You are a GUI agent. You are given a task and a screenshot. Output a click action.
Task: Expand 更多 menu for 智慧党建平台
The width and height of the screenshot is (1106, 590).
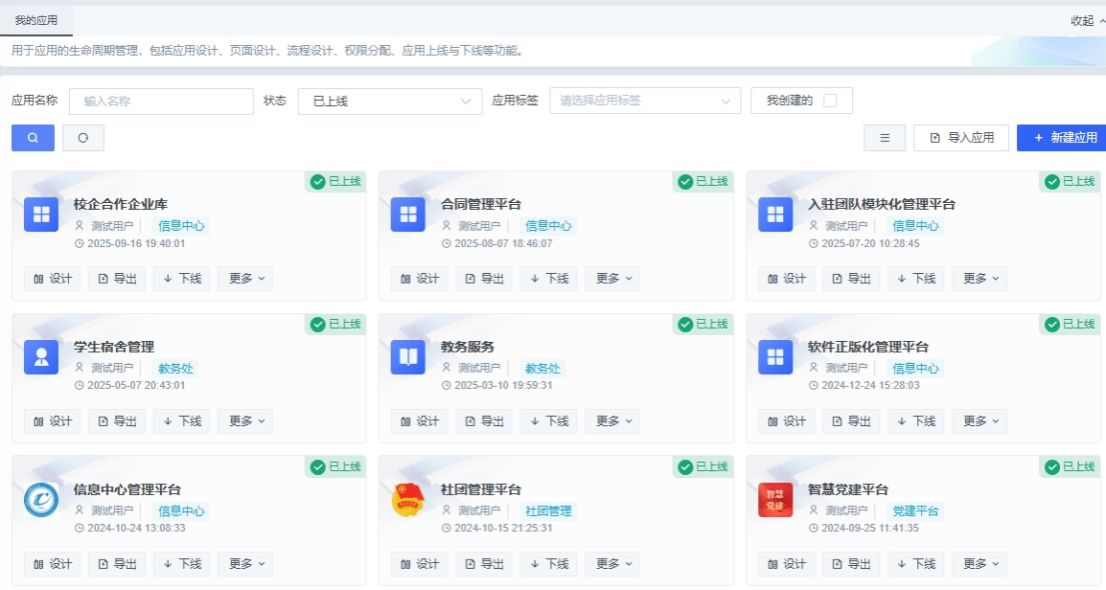[x=980, y=564]
